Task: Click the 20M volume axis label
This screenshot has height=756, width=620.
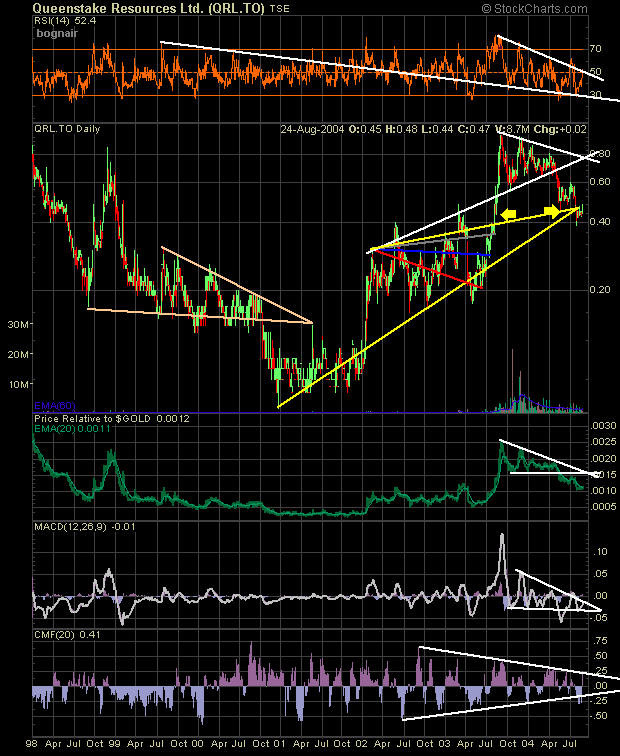Action: coord(18,354)
